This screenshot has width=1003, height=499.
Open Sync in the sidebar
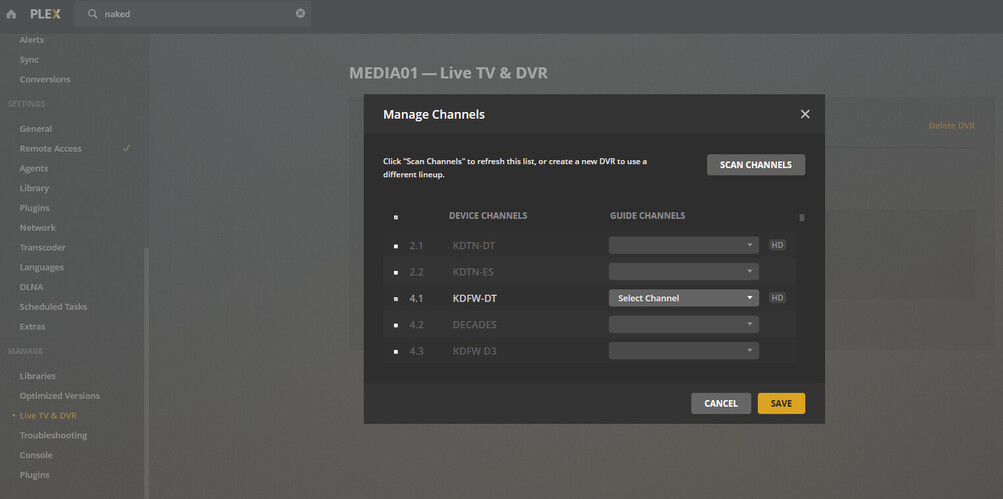coord(29,59)
